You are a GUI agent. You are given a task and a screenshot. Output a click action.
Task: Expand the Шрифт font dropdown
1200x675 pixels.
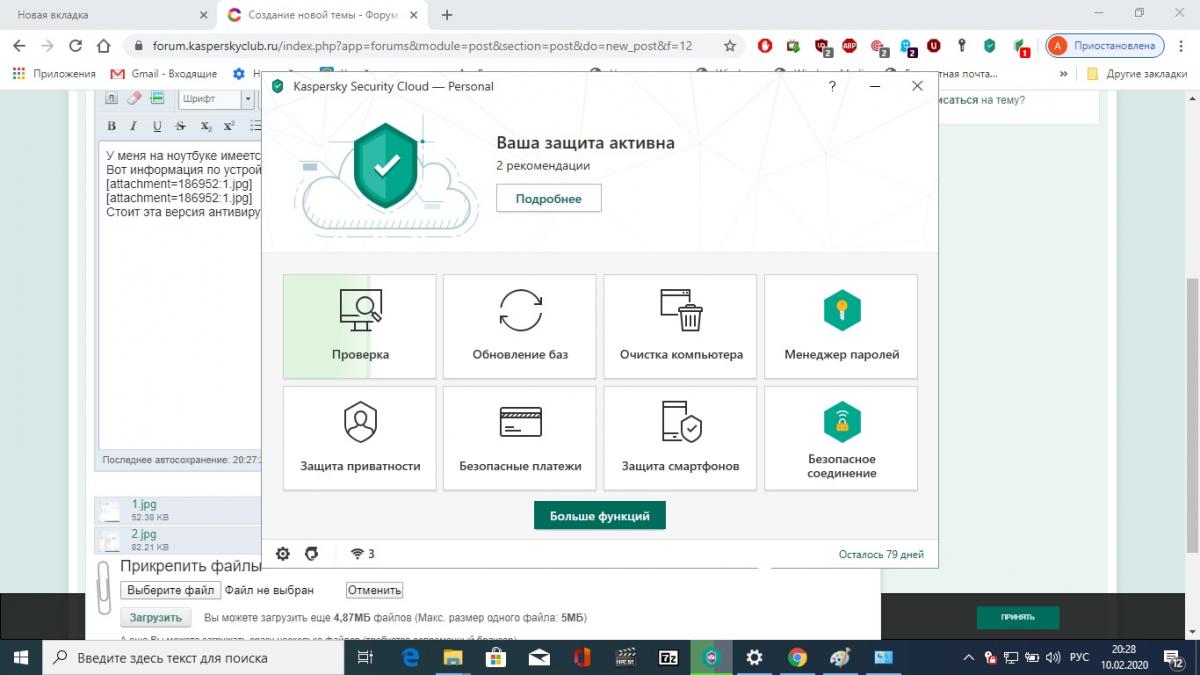tap(248, 99)
